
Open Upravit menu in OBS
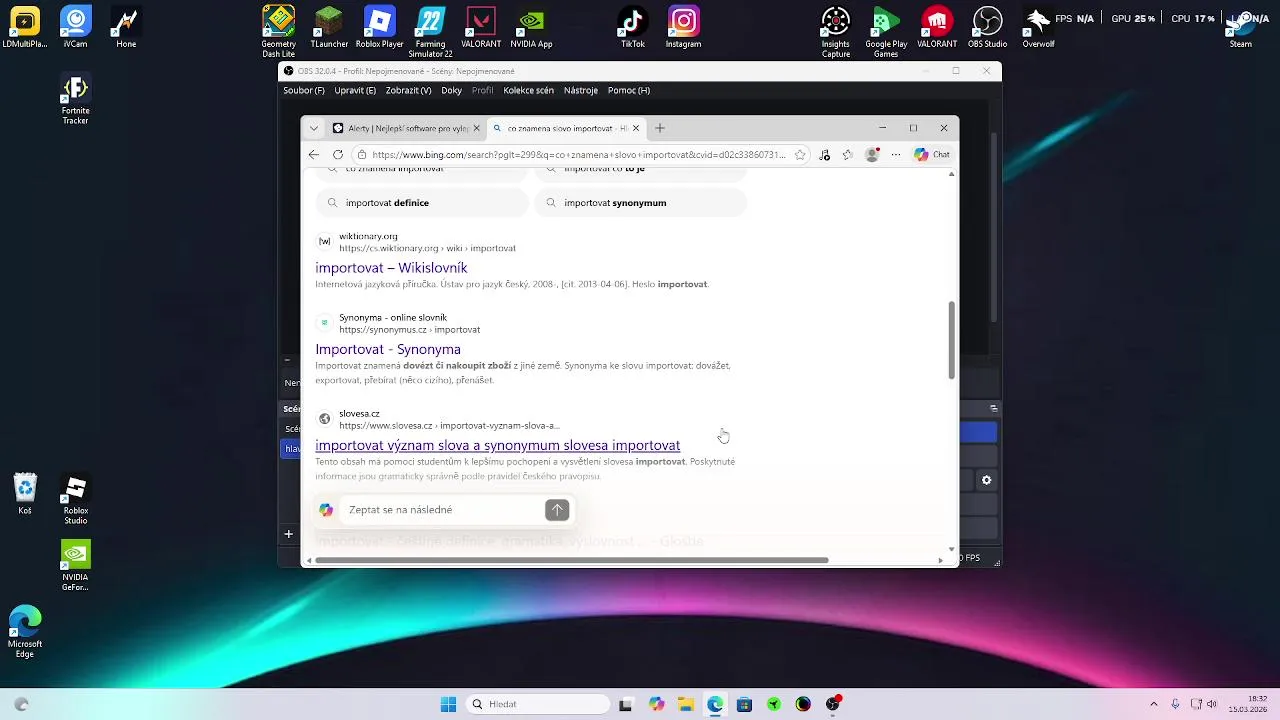point(355,90)
